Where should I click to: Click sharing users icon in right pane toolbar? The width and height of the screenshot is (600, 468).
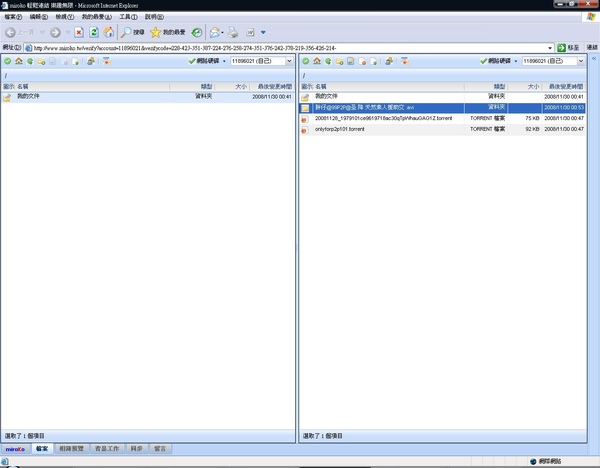(x=389, y=61)
